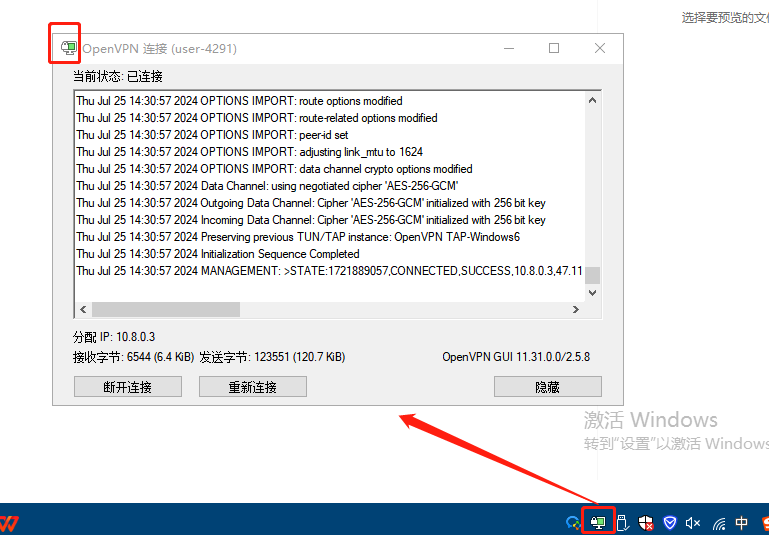Click the 'OpenVPN GUI 11.31.0.0/2.5.8' version text

pyautogui.click(x=516, y=357)
